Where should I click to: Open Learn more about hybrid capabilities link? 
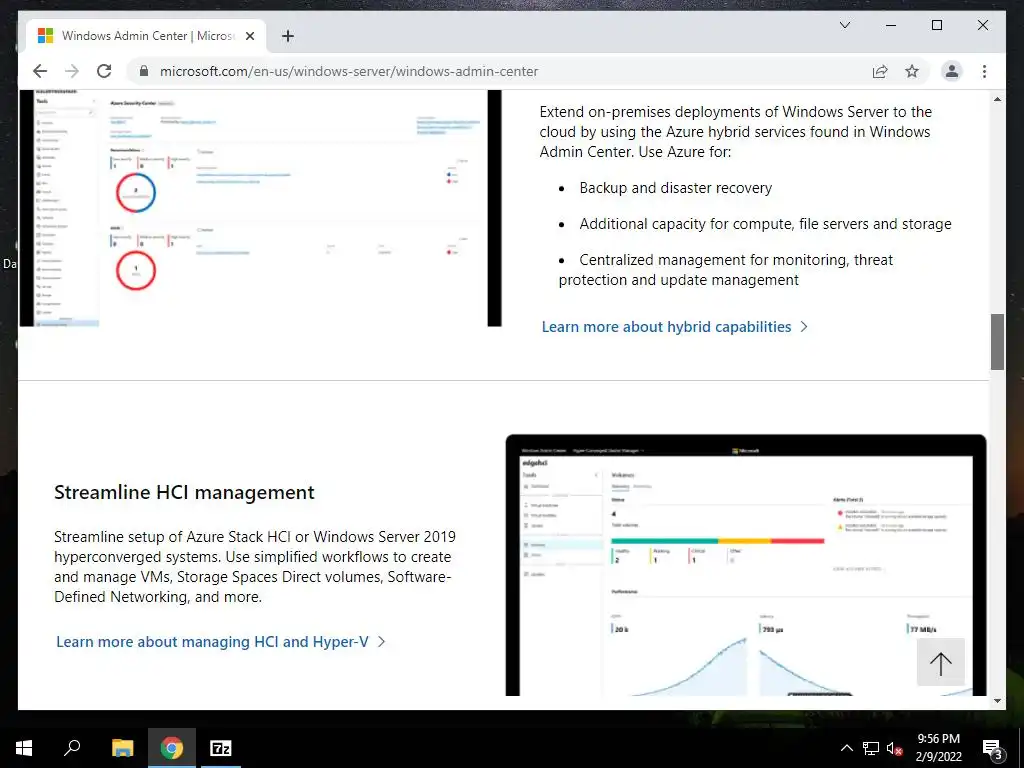tap(674, 327)
